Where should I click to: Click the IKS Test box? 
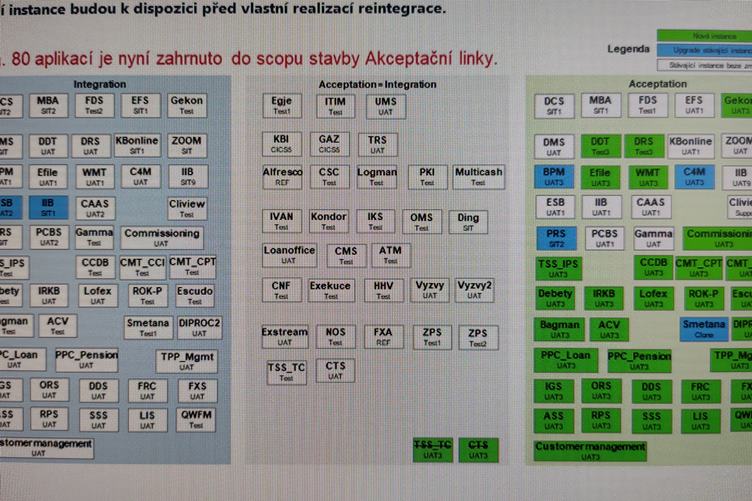coord(376,221)
